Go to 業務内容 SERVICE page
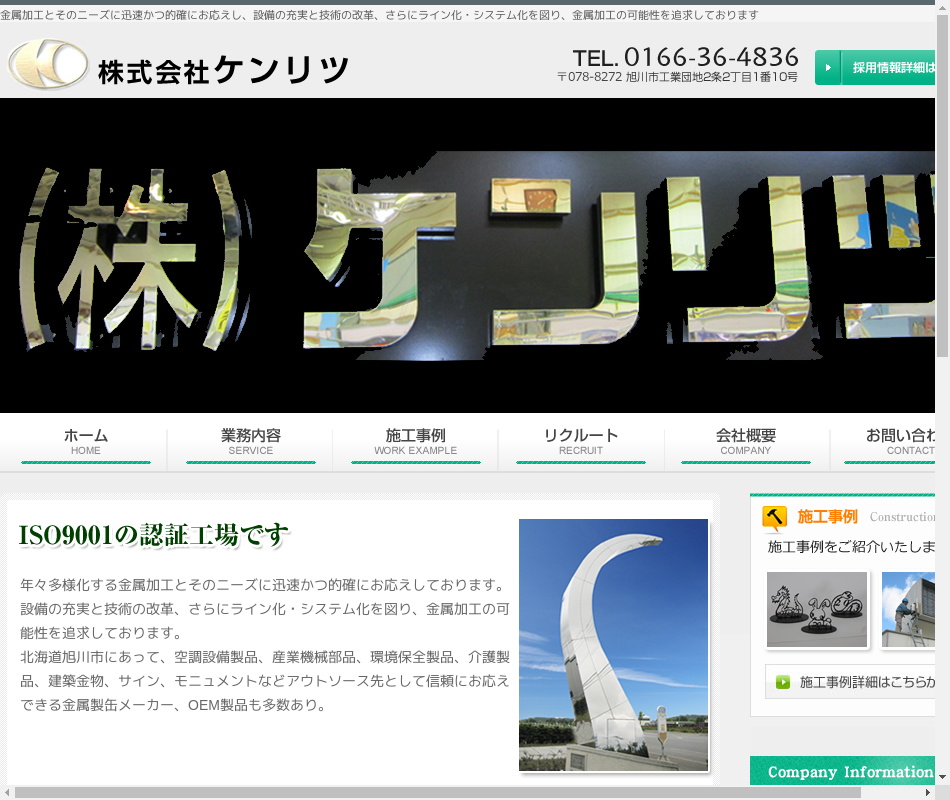Screen dimensions: 950x800 tap(251, 442)
